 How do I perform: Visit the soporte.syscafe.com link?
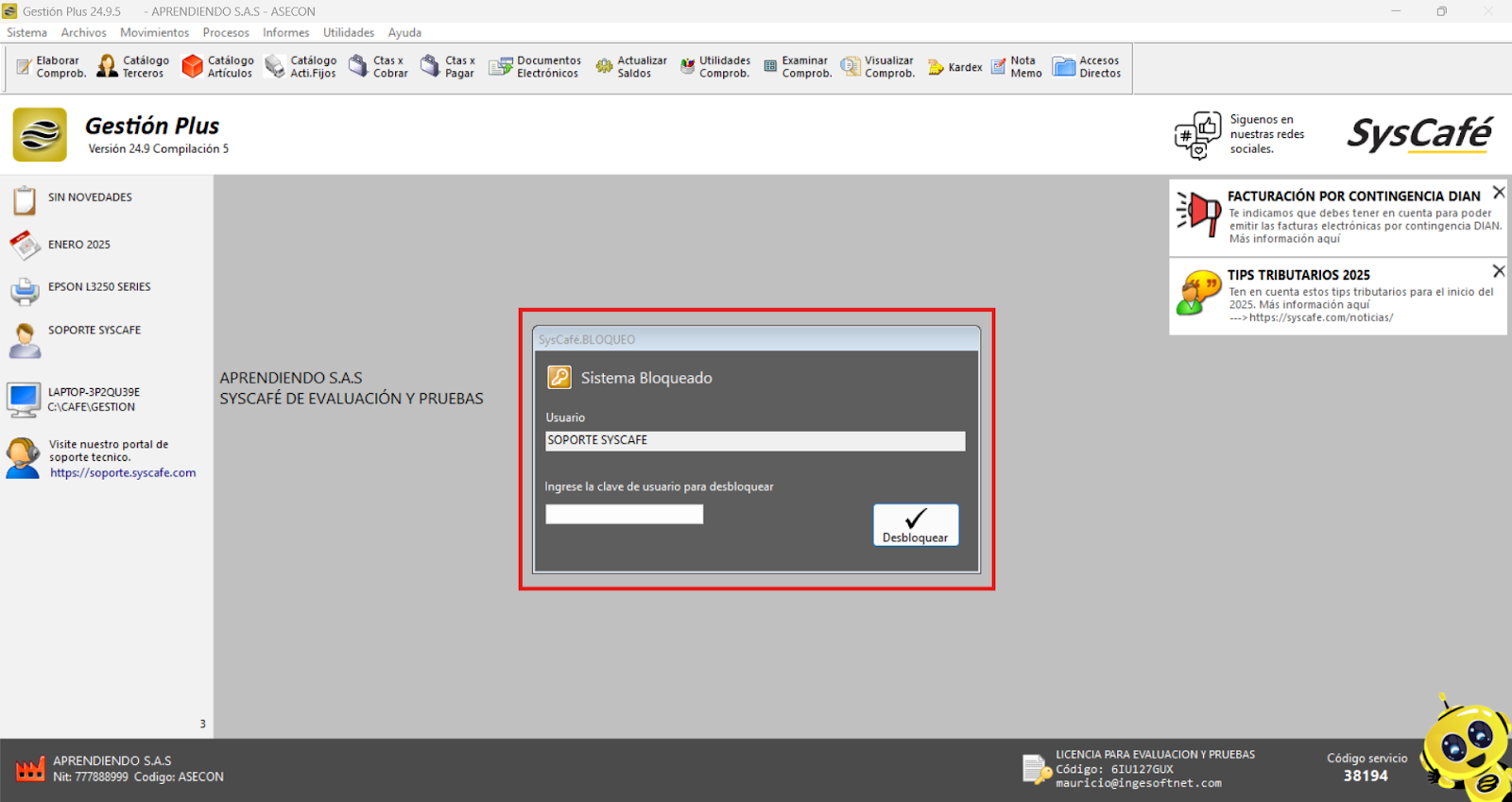coord(123,473)
